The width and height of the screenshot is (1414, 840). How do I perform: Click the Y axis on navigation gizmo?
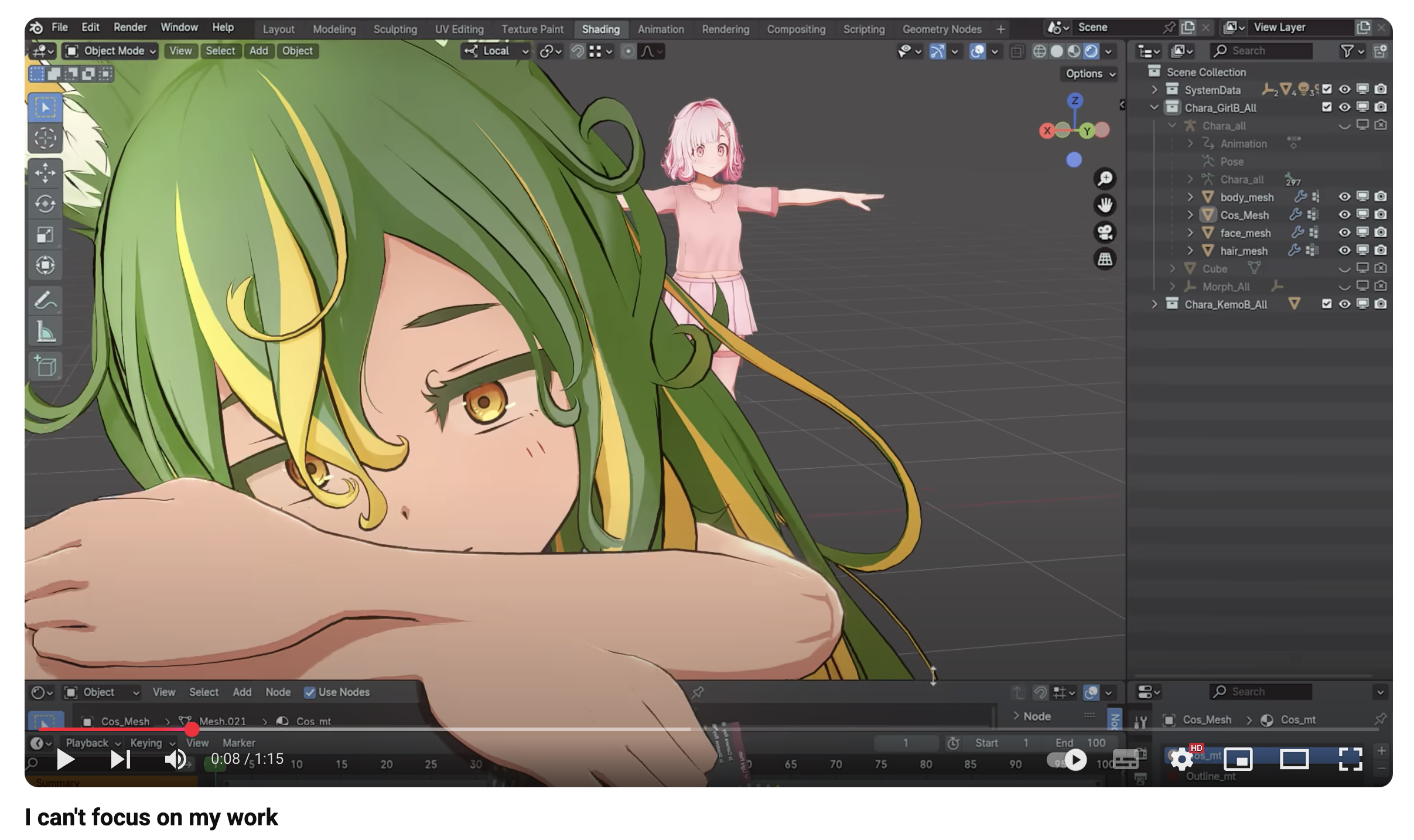click(1087, 131)
